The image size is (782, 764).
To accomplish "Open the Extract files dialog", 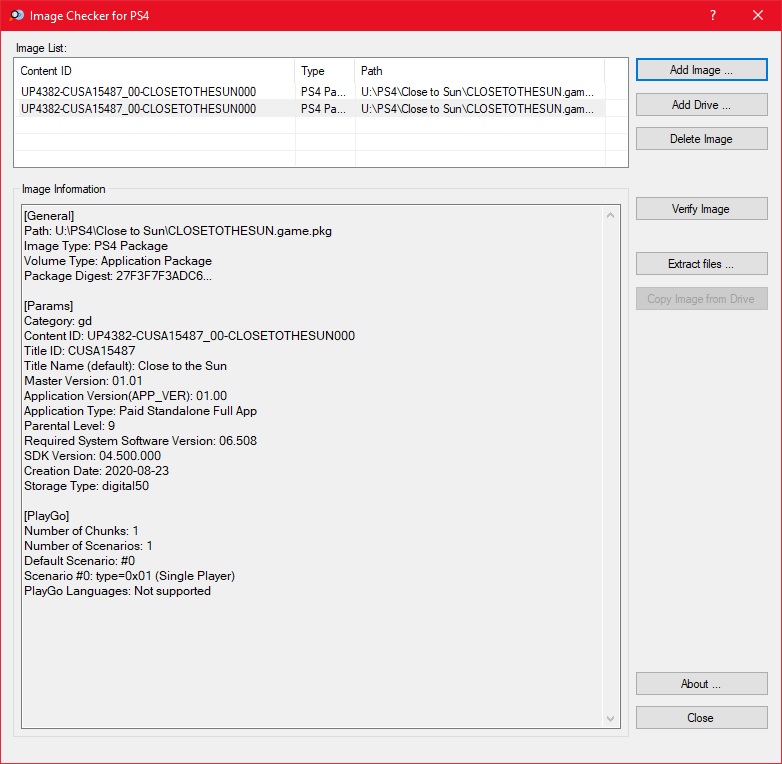I will pyautogui.click(x=701, y=263).
